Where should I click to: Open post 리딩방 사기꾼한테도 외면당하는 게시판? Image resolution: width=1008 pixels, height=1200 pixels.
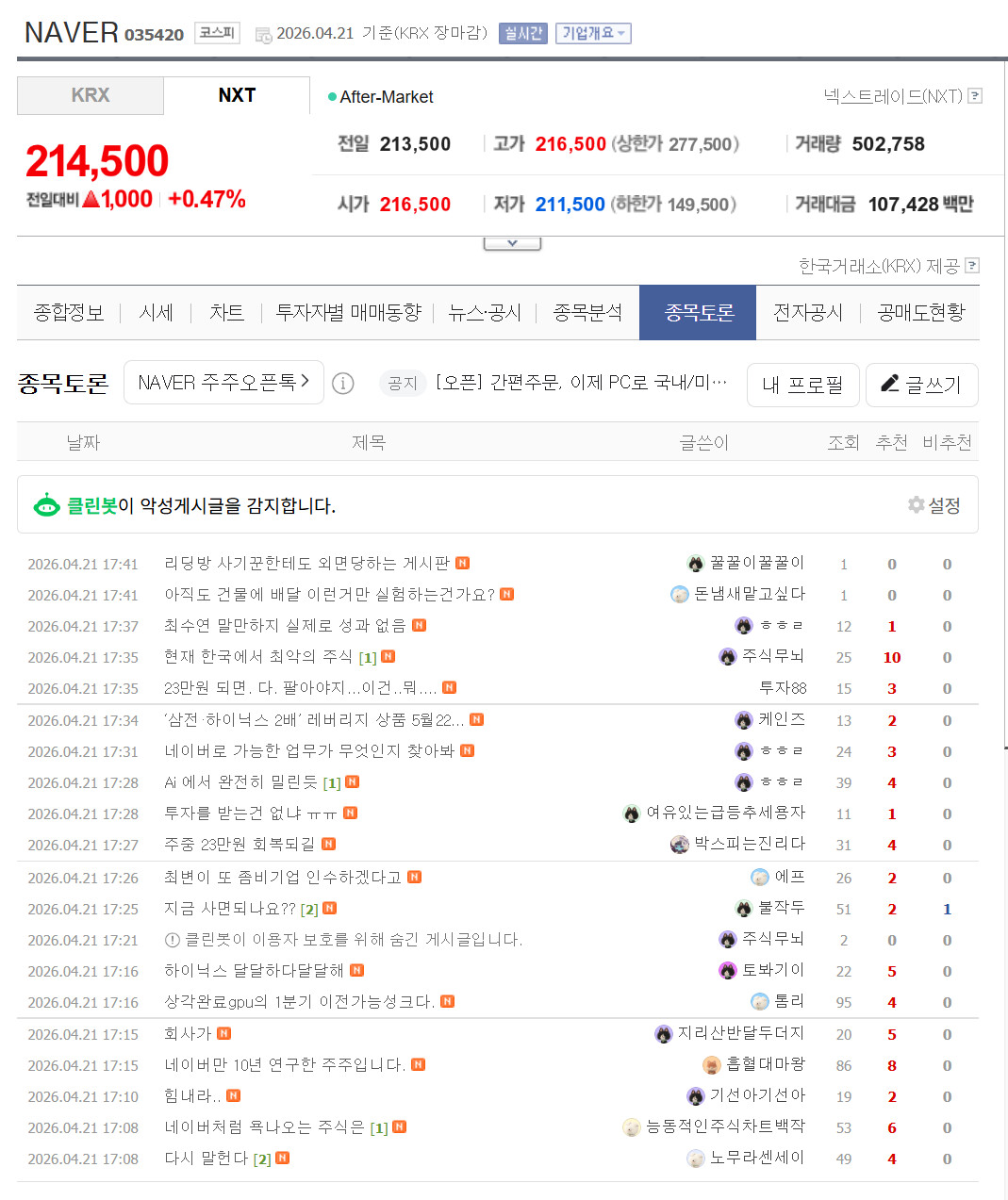(306, 563)
